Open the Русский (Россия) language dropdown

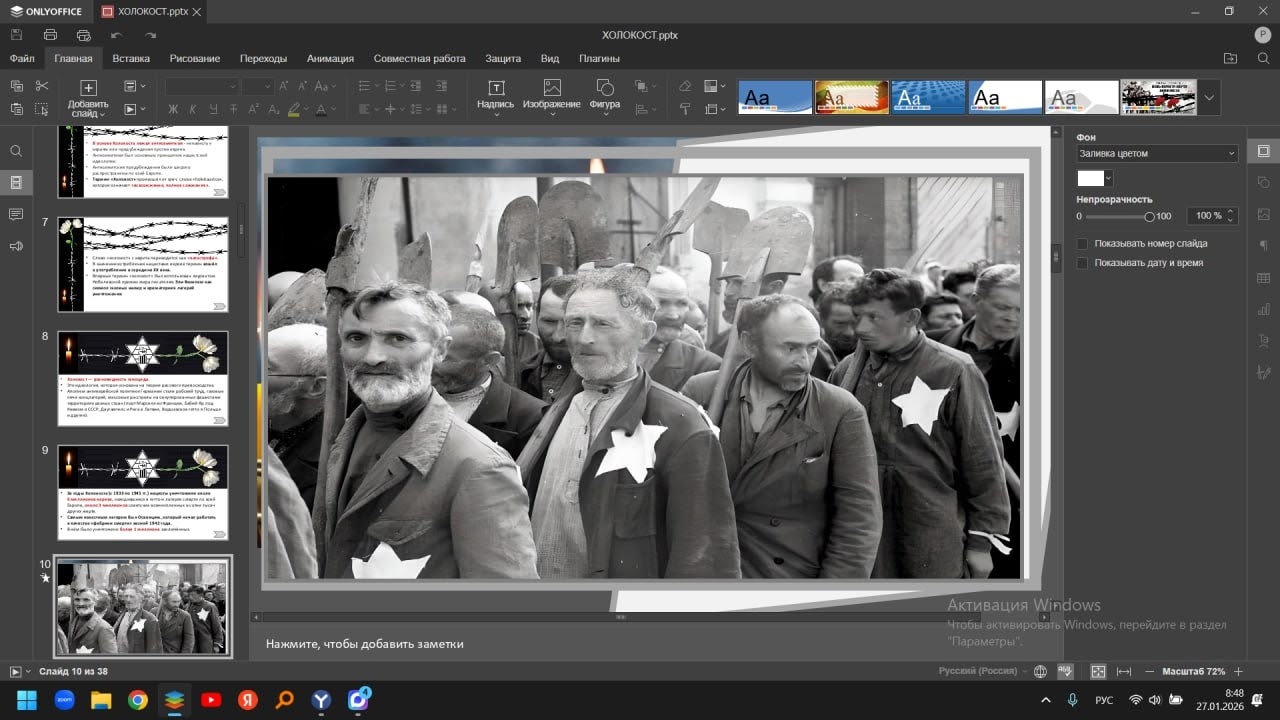pyautogui.click(x=977, y=671)
